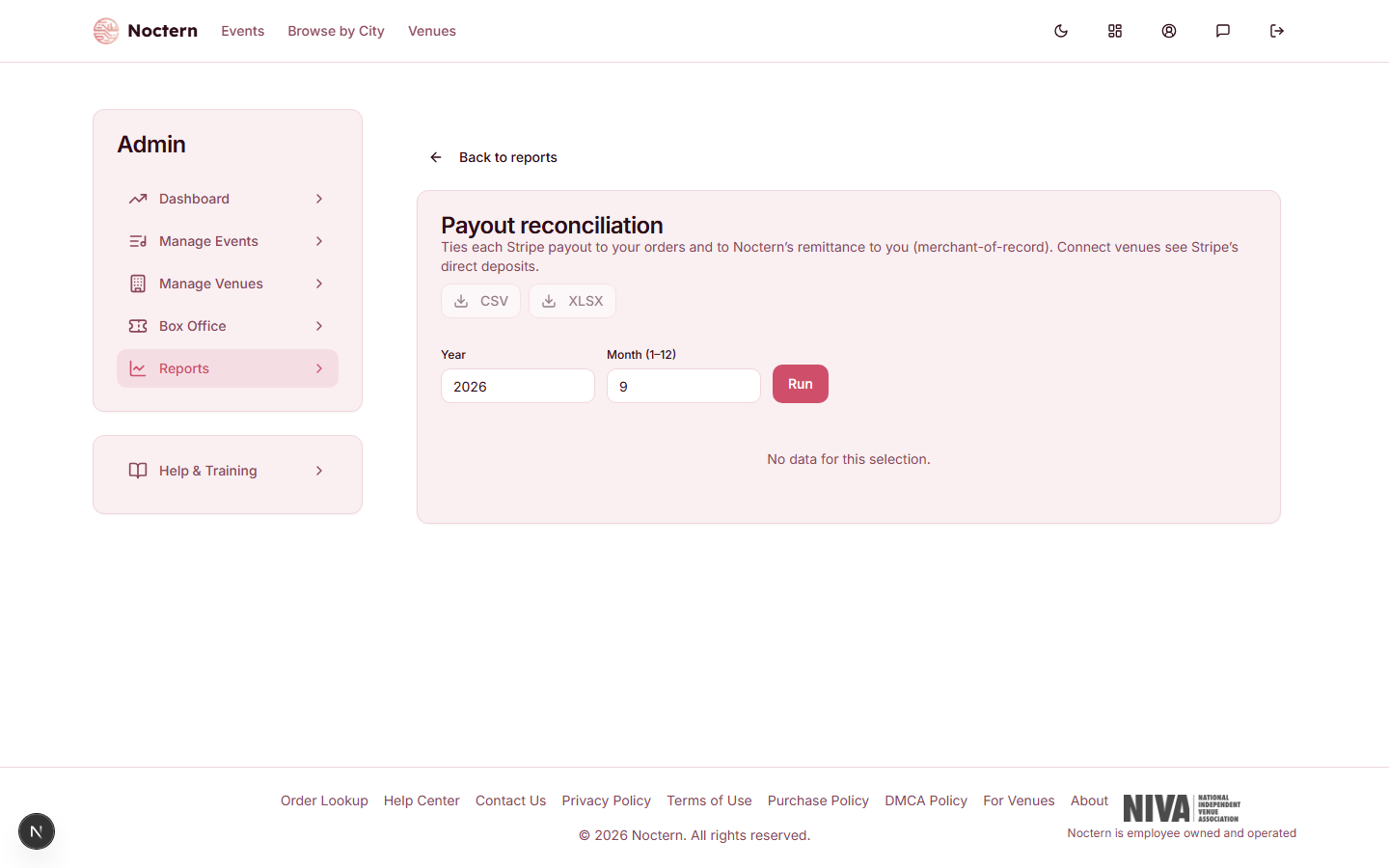1389x868 pixels.
Task: Open Help & Training label
Action: point(208,471)
